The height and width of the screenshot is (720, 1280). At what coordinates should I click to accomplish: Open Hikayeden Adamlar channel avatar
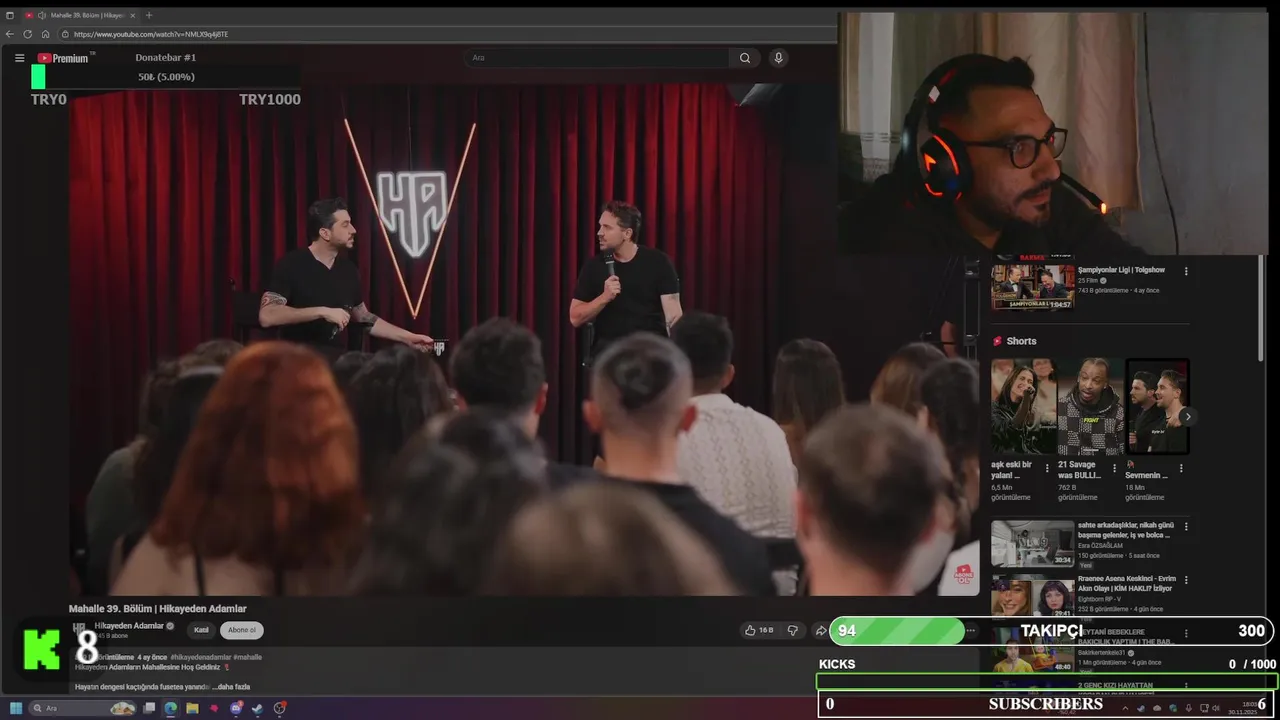79,629
